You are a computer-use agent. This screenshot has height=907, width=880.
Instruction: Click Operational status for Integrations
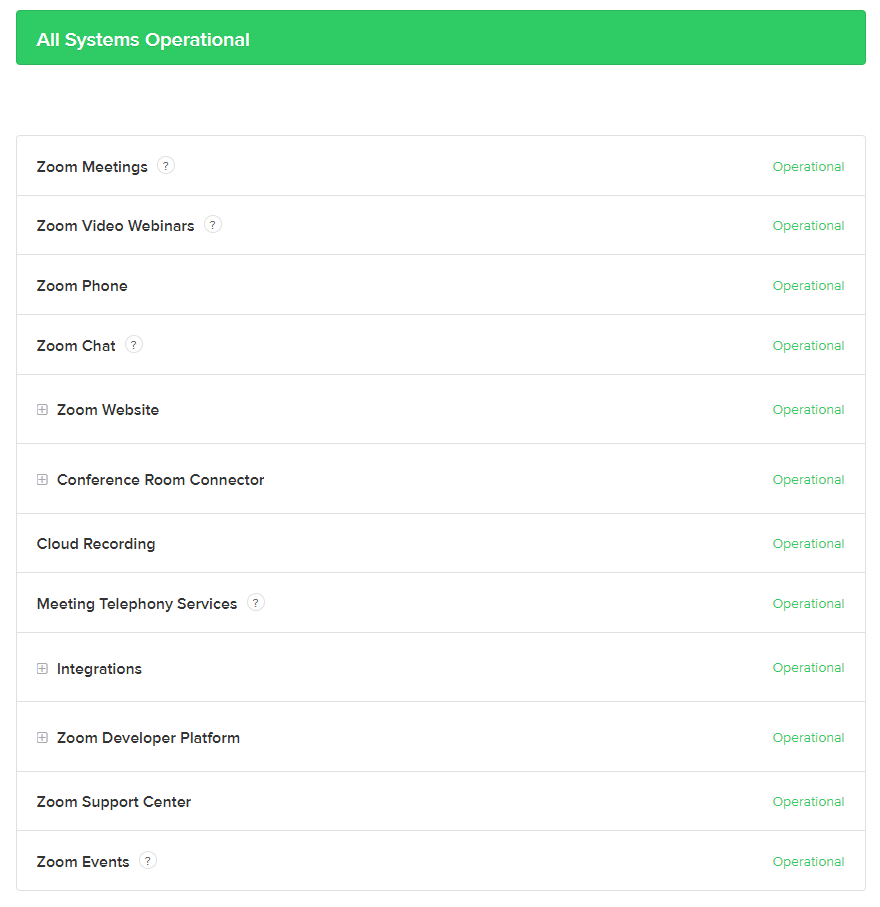coord(808,668)
